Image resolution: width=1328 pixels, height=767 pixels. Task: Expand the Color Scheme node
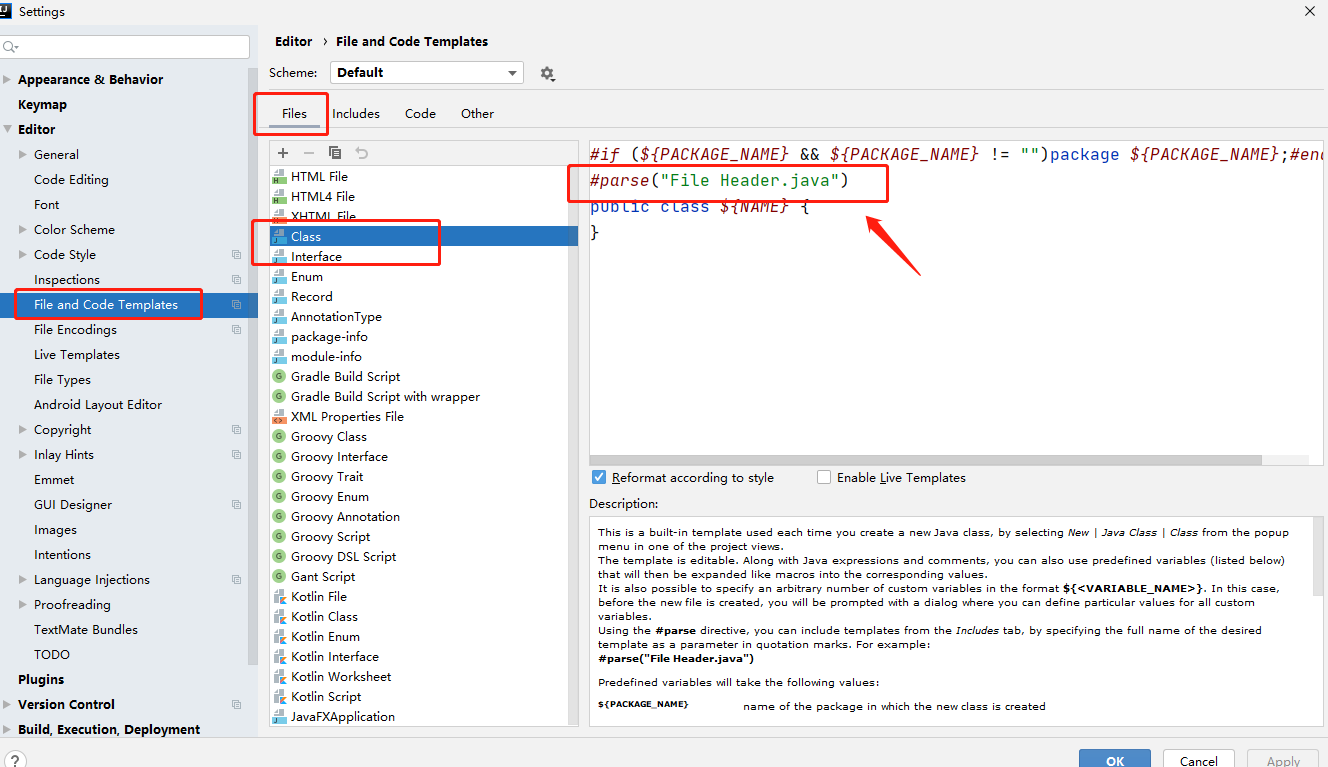(x=24, y=230)
